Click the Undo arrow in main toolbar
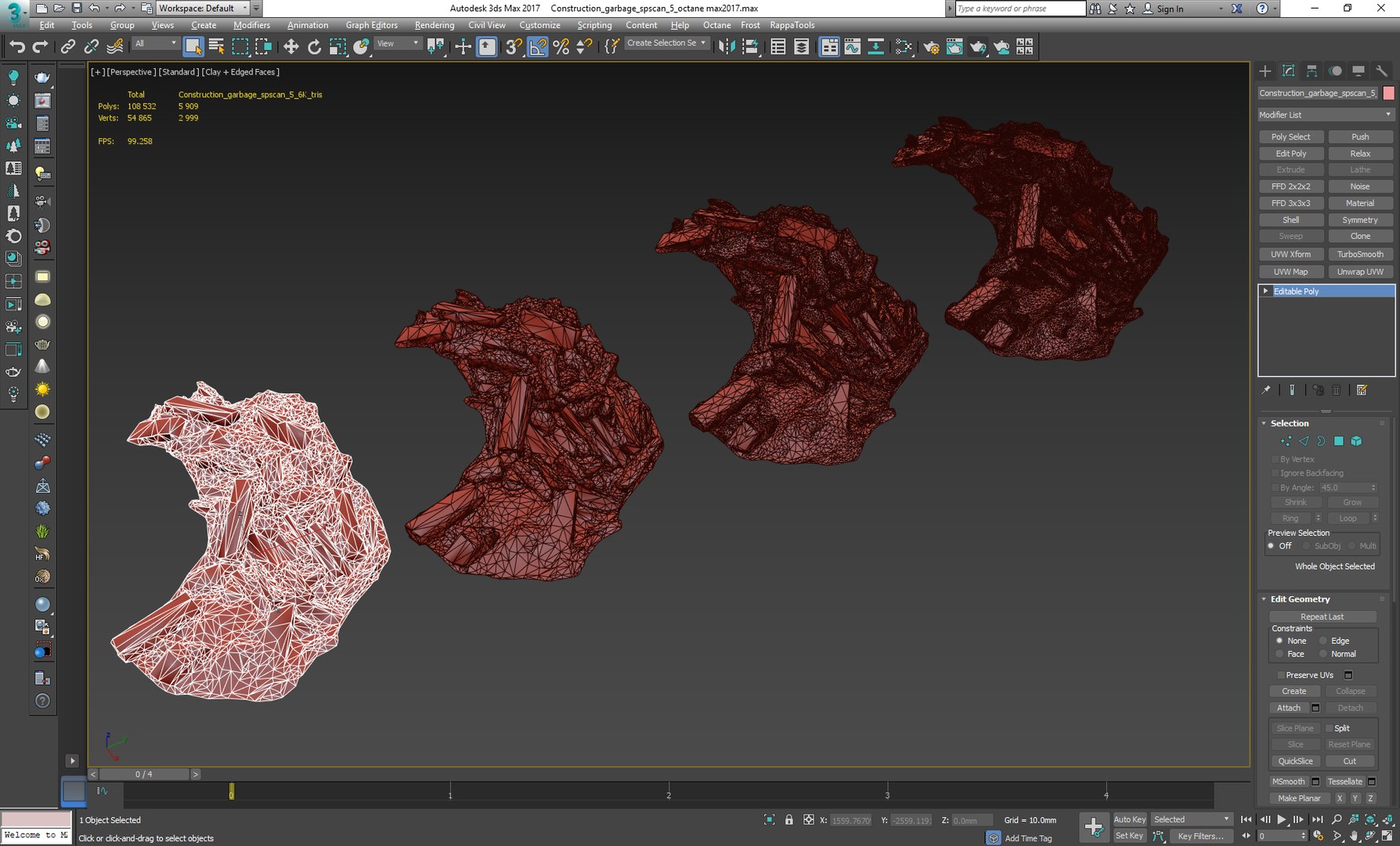This screenshot has width=1400, height=846. point(16,47)
